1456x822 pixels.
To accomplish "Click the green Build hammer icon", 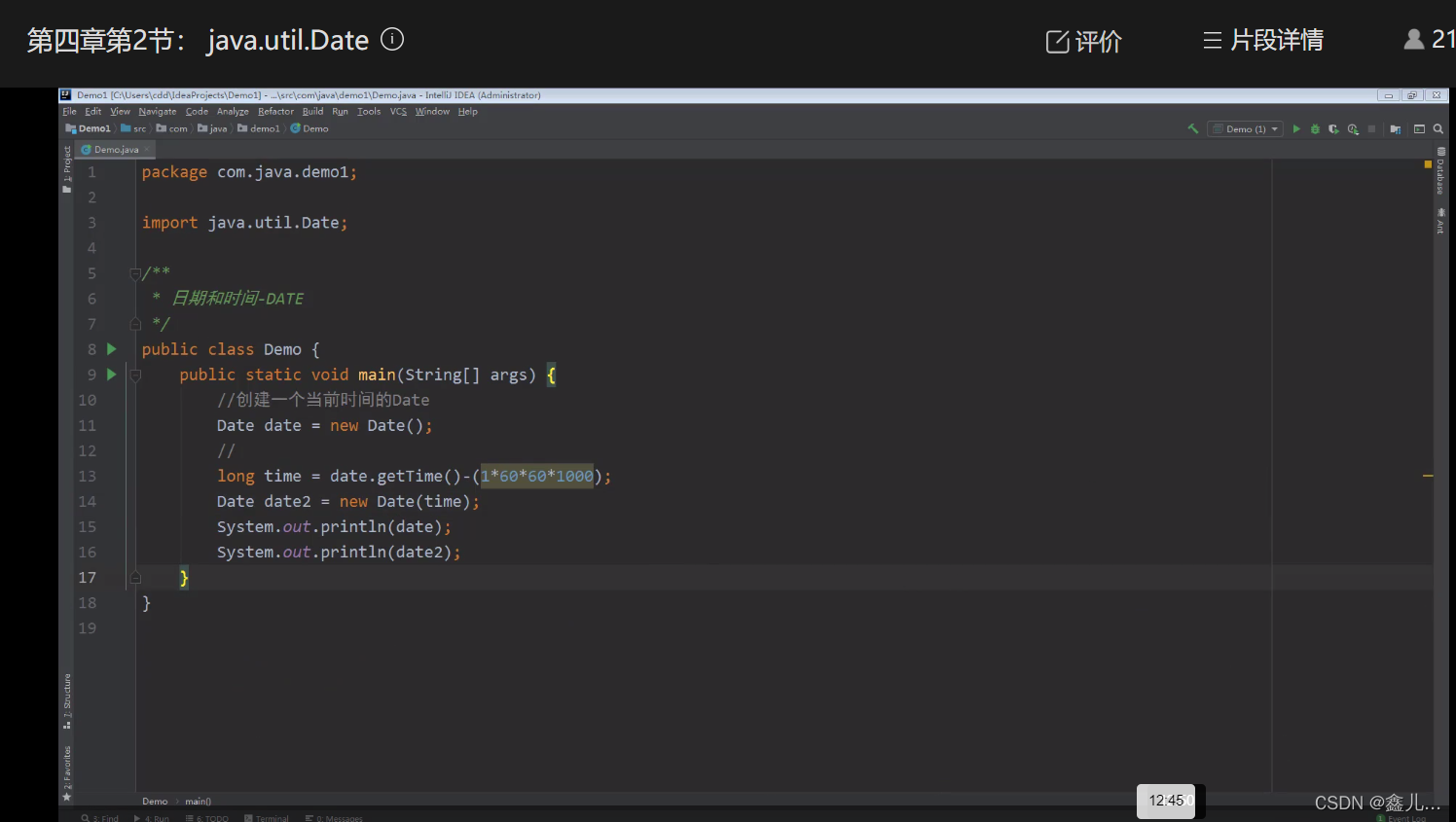I will point(1192,128).
